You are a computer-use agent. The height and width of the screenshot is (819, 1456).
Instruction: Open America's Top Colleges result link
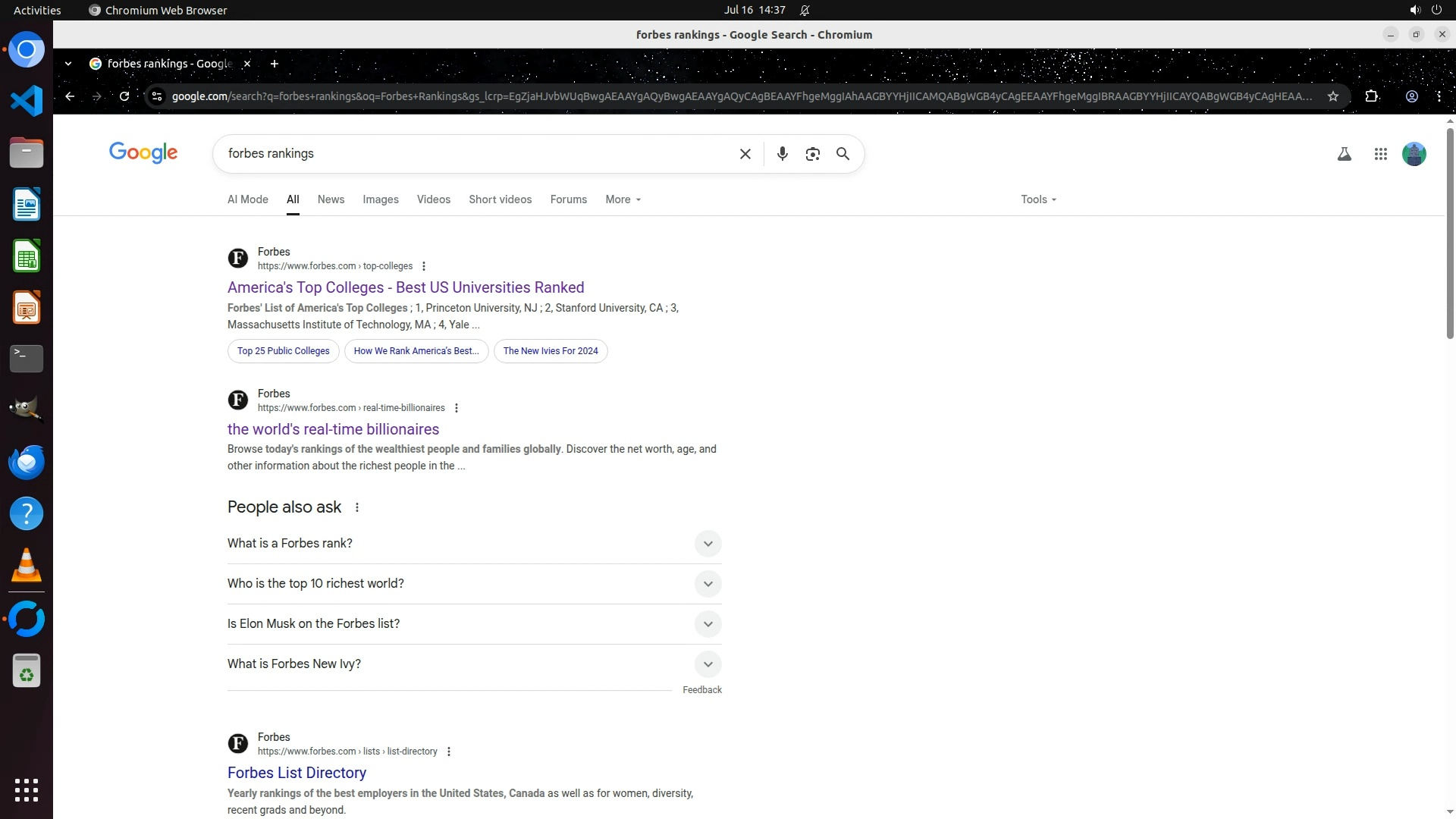pyautogui.click(x=405, y=287)
